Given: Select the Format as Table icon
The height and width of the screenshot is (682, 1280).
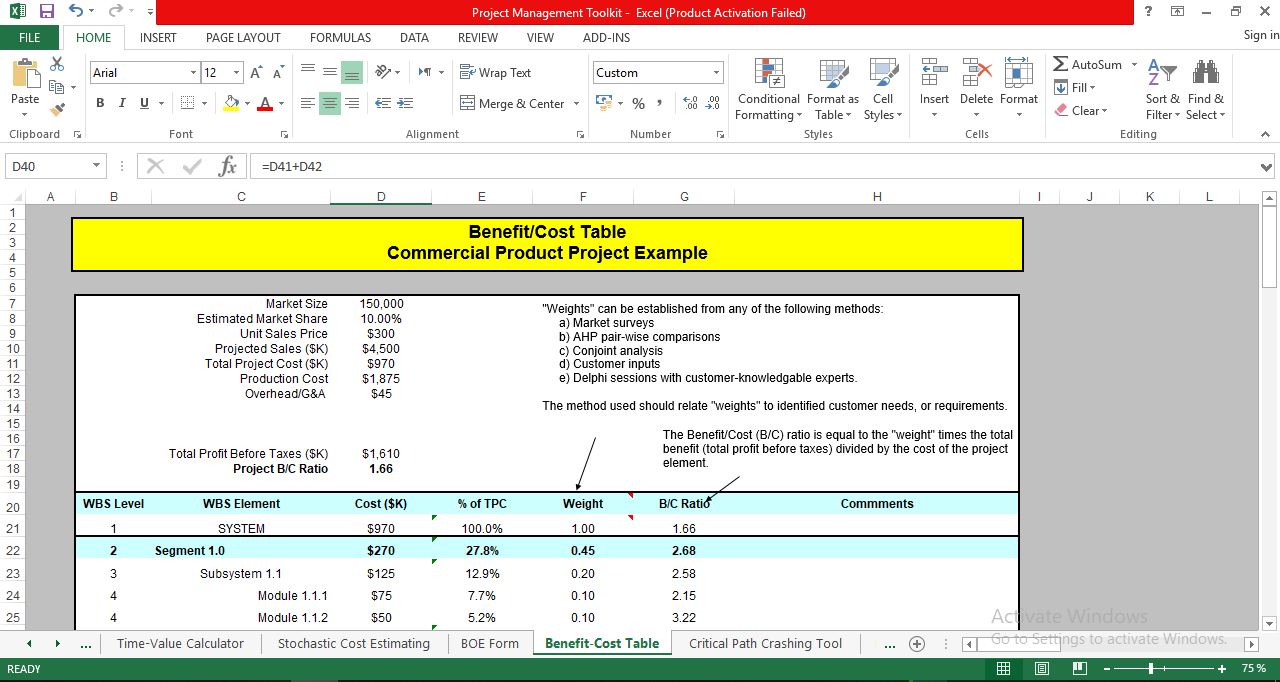Looking at the screenshot, I should [833, 90].
